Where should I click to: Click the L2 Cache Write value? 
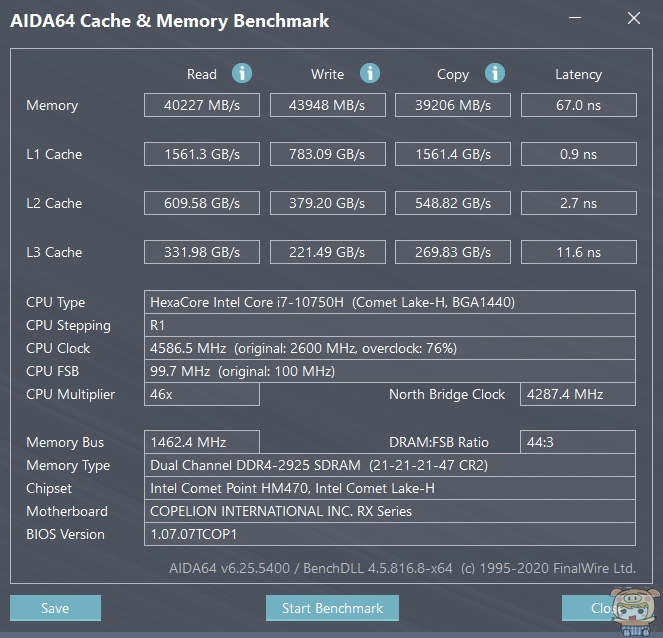pos(328,203)
